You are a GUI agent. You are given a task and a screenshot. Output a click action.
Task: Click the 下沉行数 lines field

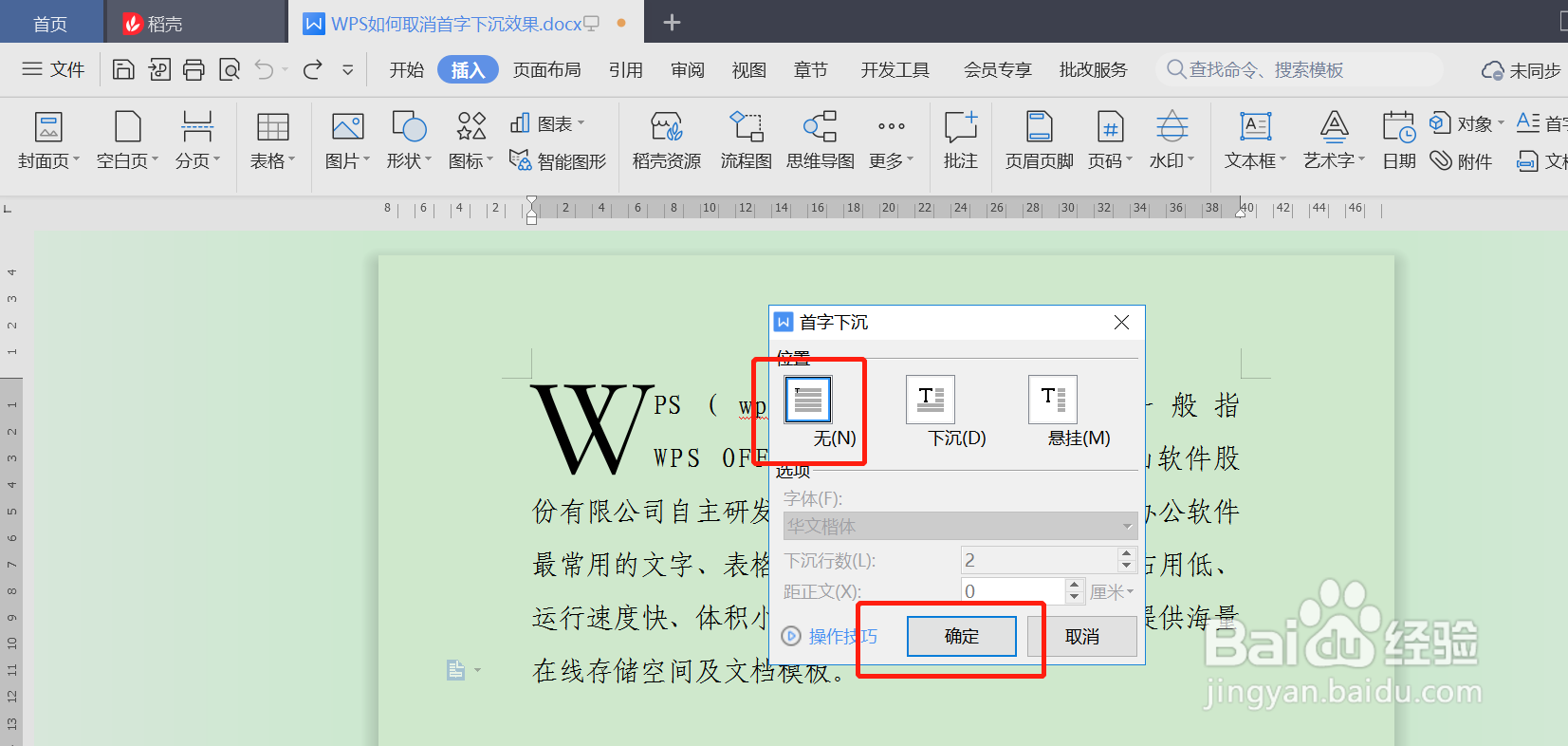1040,560
